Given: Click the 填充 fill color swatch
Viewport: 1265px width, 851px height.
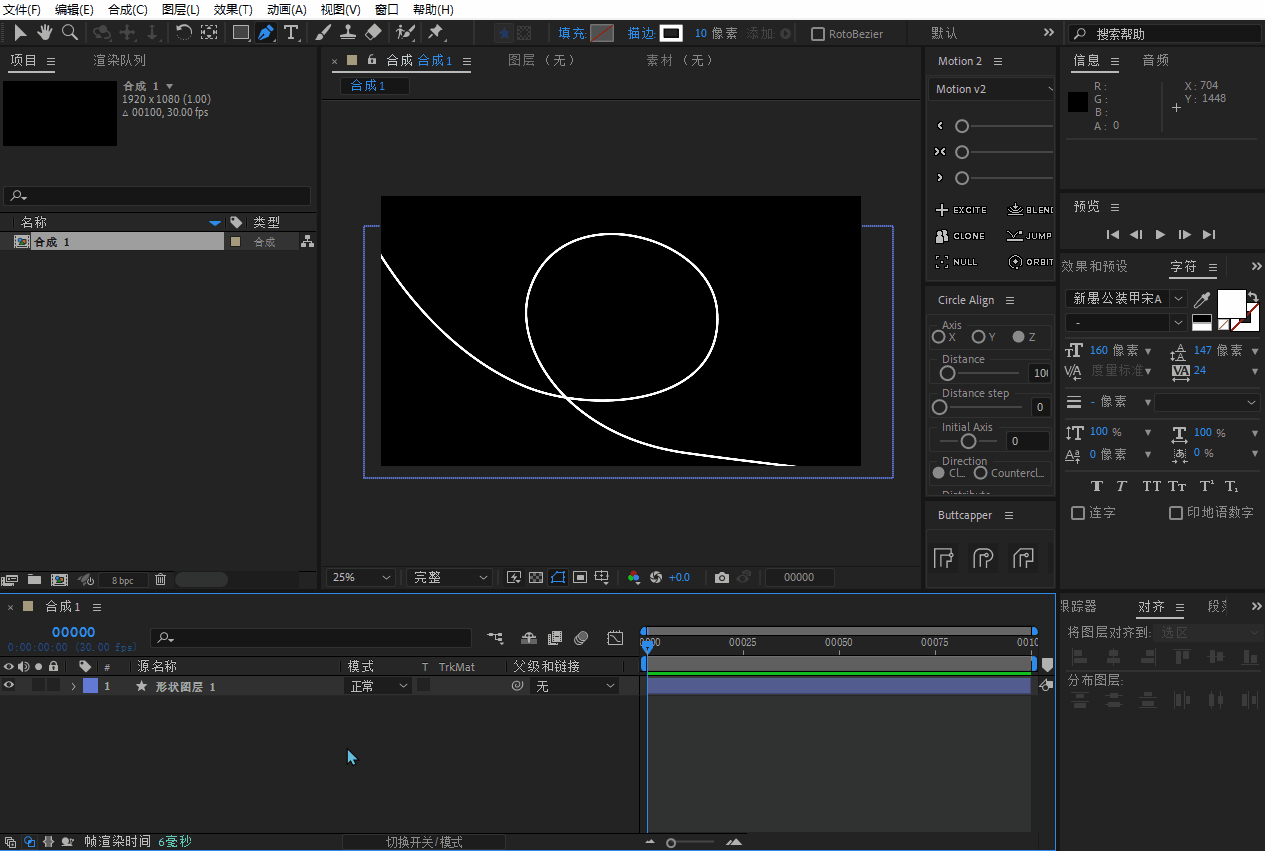Looking at the screenshot, I should pos(602,33).
